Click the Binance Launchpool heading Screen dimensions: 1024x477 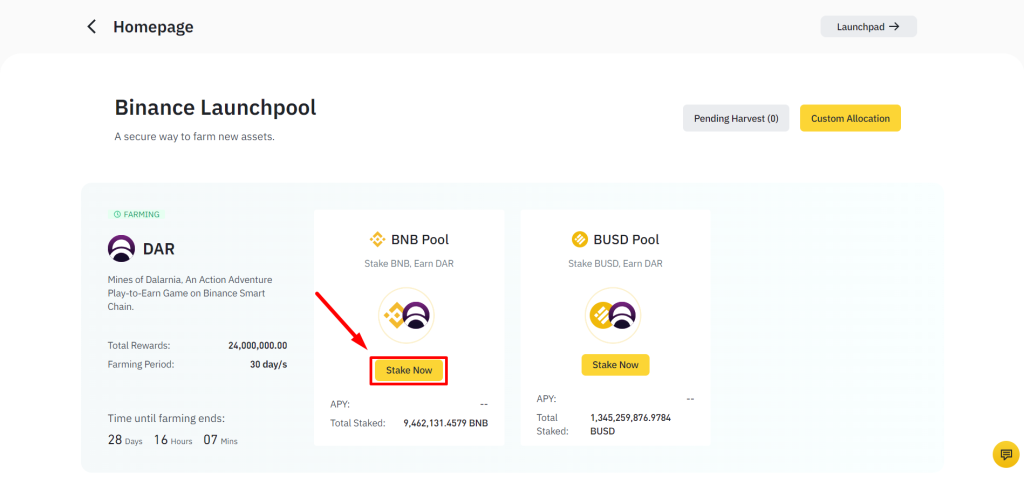pyautogui.click(x=216, y=108)
